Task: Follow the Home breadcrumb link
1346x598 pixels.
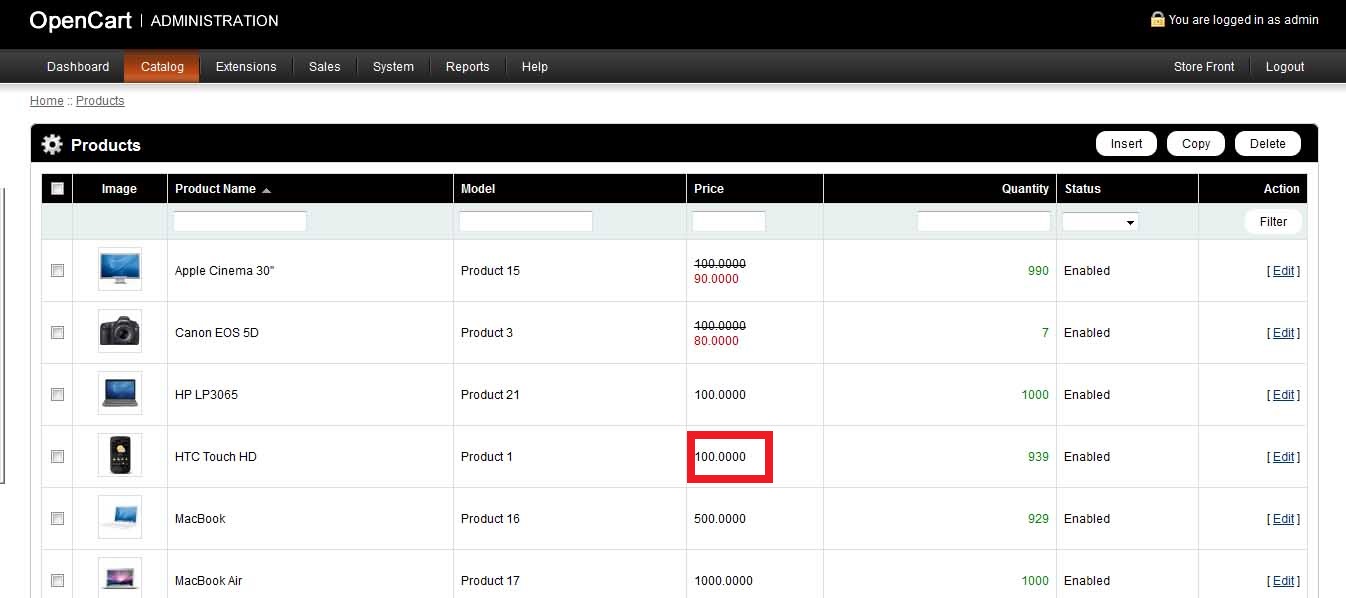Action: [47, 101]
